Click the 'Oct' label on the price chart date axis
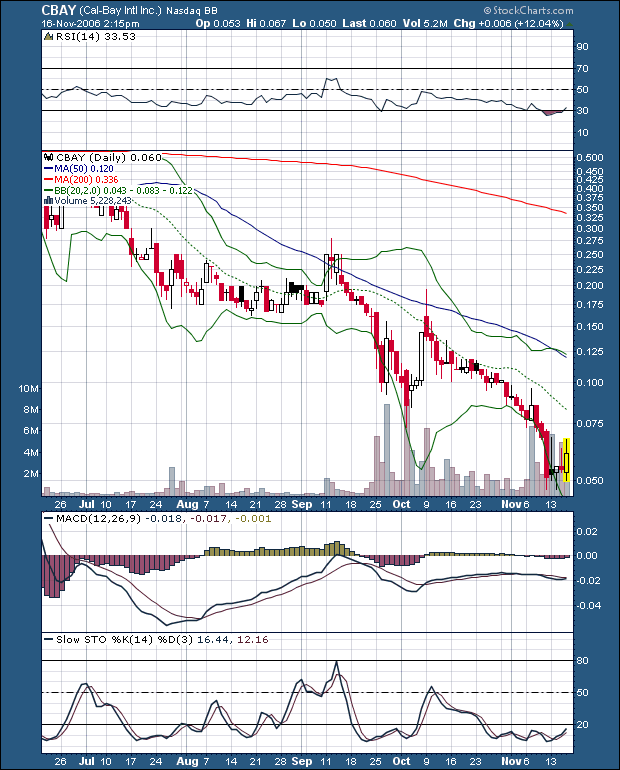This screenshot has width=620, height=770. click(x=402, y=504)
